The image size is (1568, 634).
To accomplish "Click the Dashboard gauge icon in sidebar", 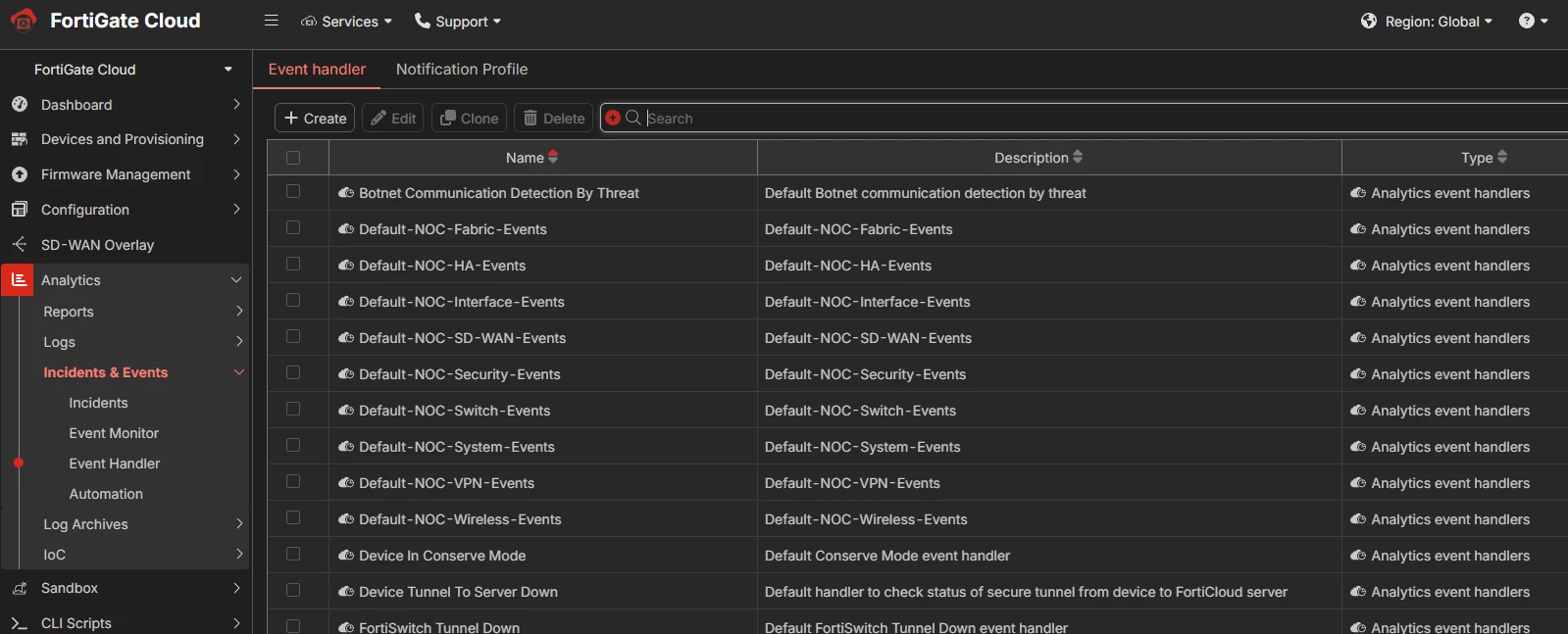I will click(x=20, y=104).
